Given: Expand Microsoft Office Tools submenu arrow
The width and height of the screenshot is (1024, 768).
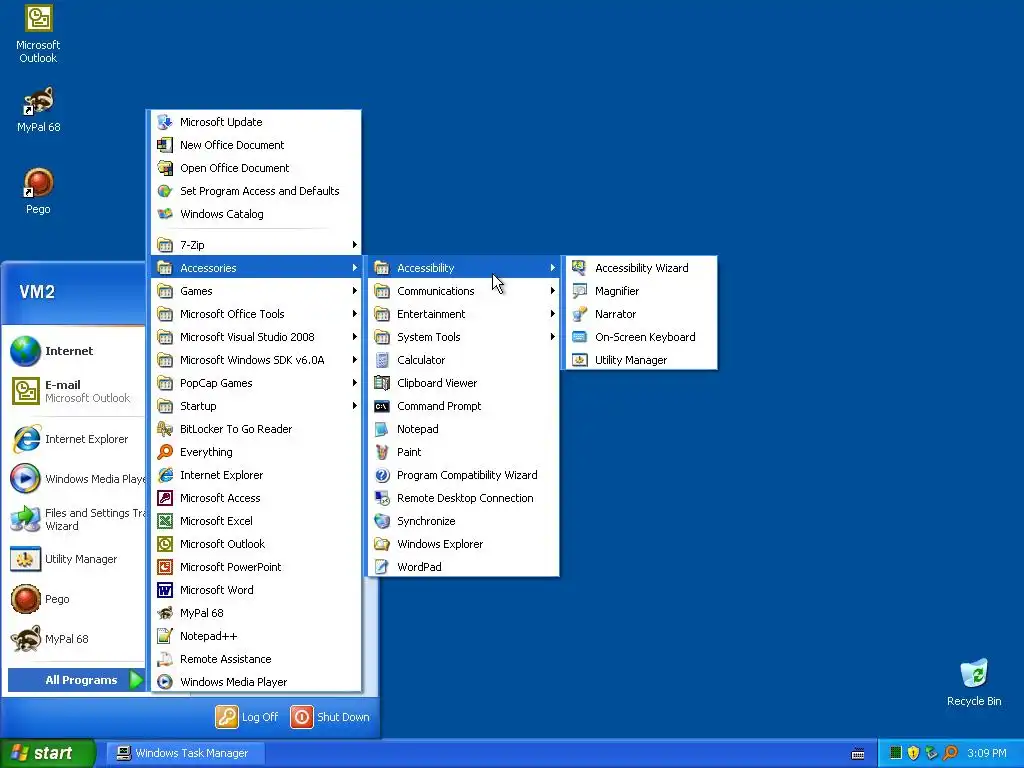Looking at the screenshot, I should point(355,314).
